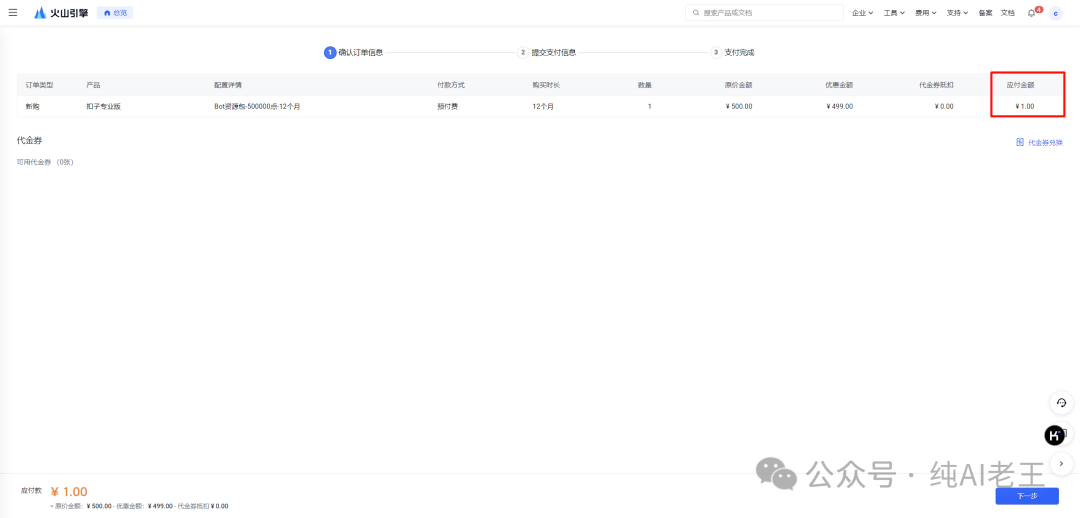The width and height of the screenshot is (1080, 518).
Task: Open the customer service headset icon
Action: coord(1061,403)
